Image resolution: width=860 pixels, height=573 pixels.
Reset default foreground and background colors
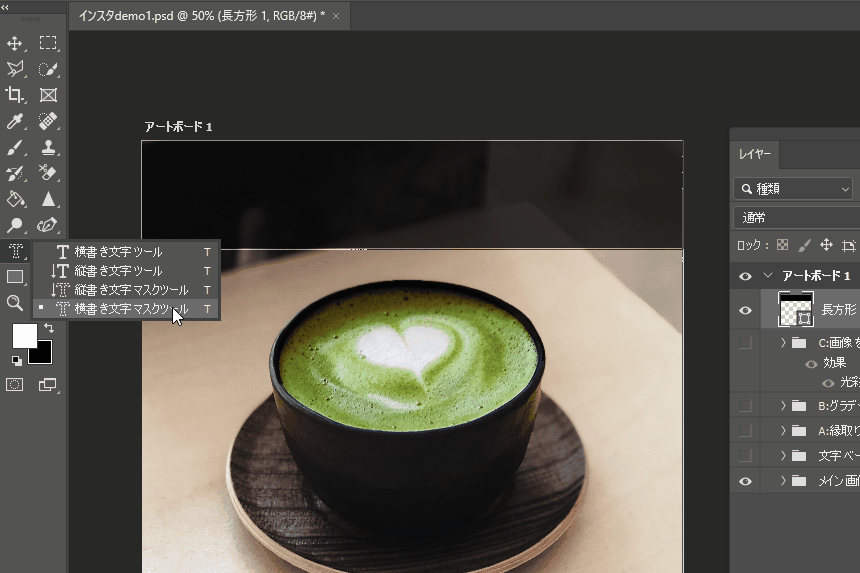pos(16,360)
